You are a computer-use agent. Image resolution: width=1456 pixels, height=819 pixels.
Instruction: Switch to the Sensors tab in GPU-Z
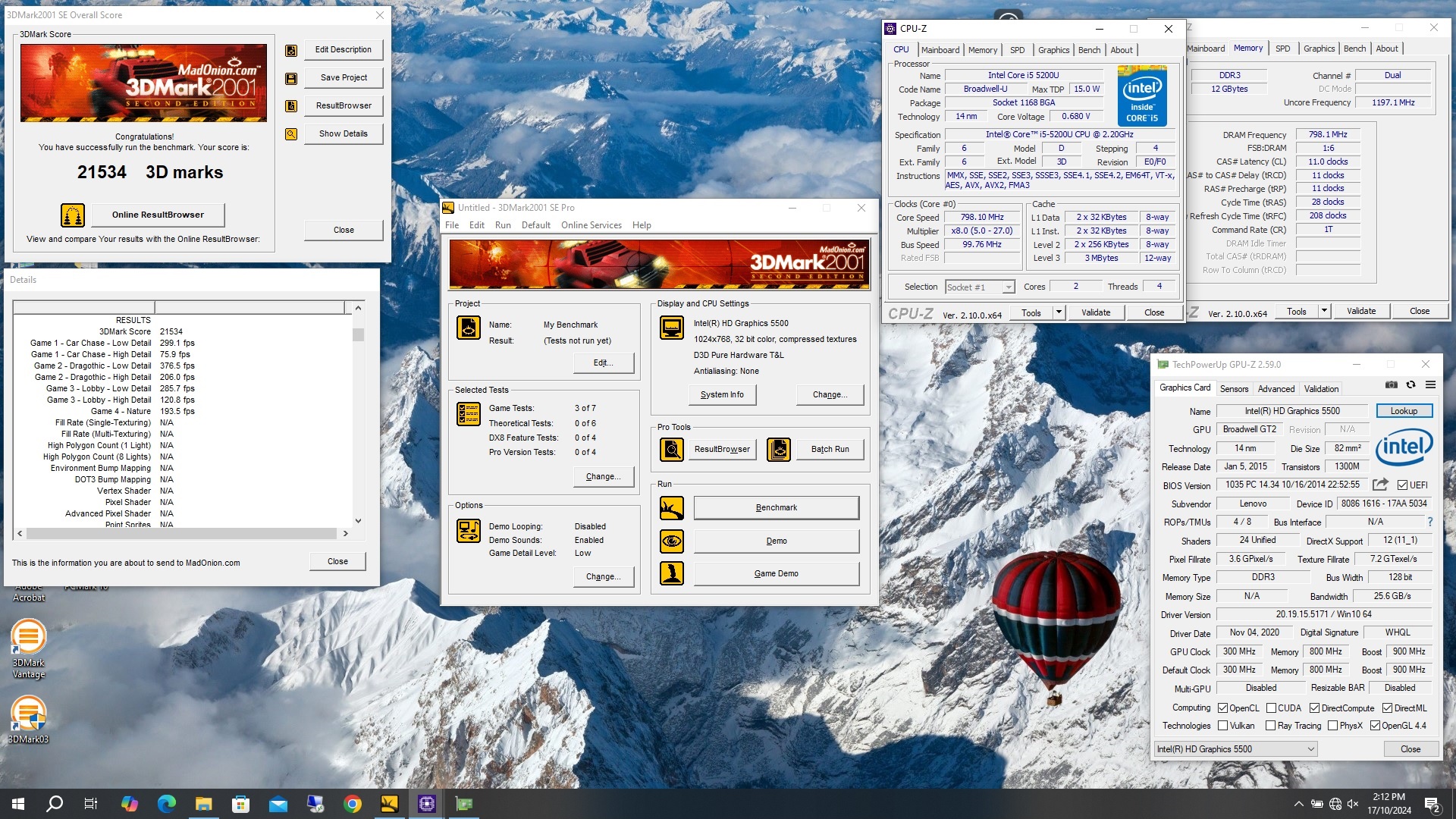click(x=1234, y=389)
